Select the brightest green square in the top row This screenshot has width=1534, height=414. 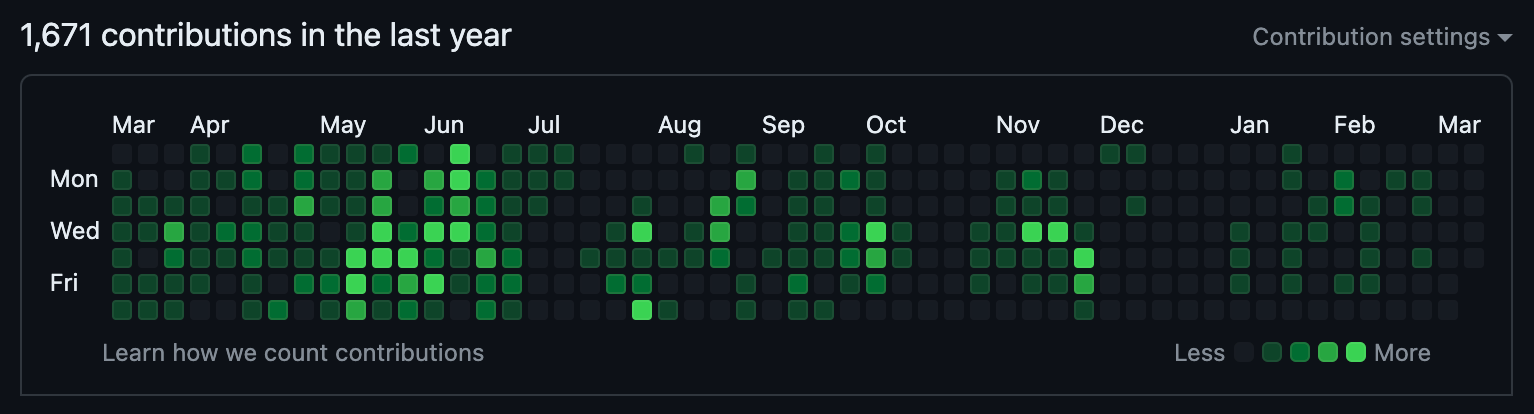[460, 153]
